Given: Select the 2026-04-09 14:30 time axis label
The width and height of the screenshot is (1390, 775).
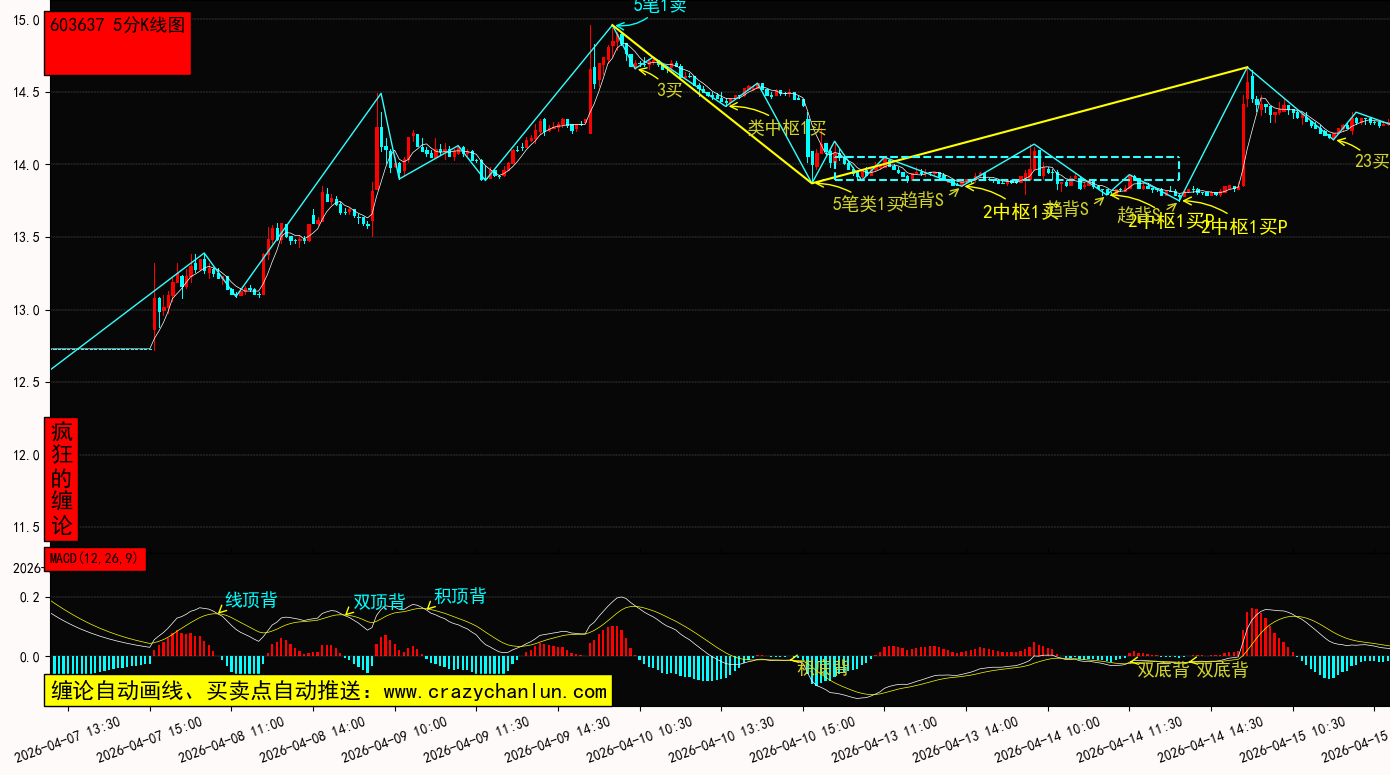Looking at the screenshot, I should coord(573,739).
